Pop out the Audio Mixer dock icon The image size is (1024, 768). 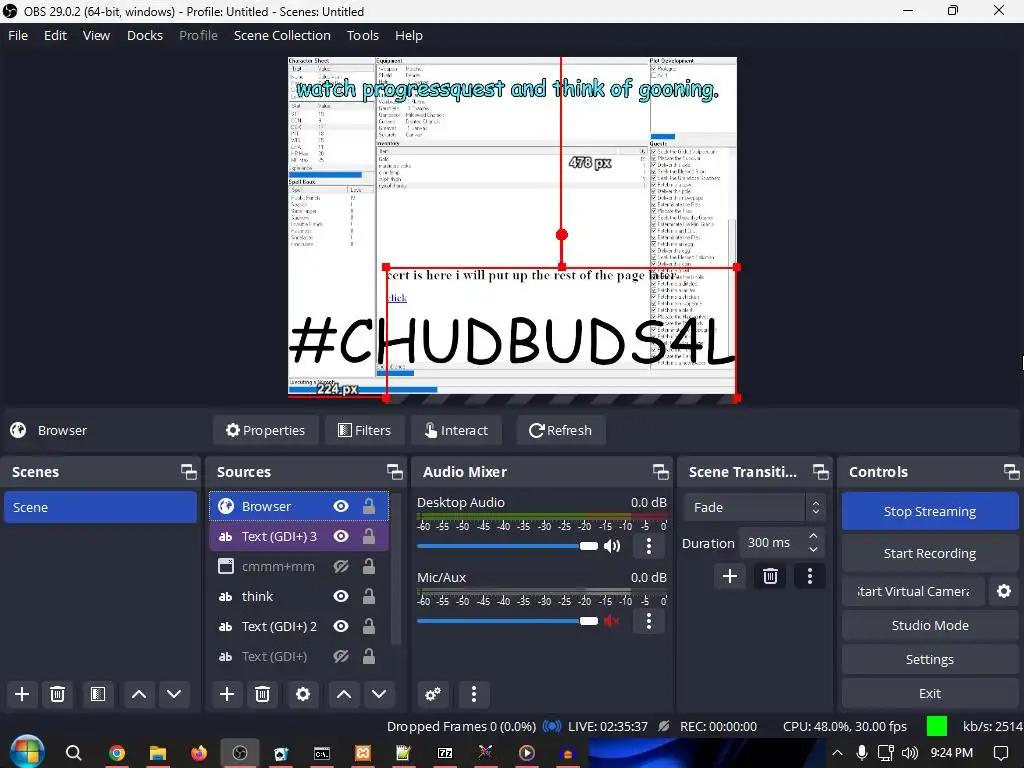tap(661, 472)
